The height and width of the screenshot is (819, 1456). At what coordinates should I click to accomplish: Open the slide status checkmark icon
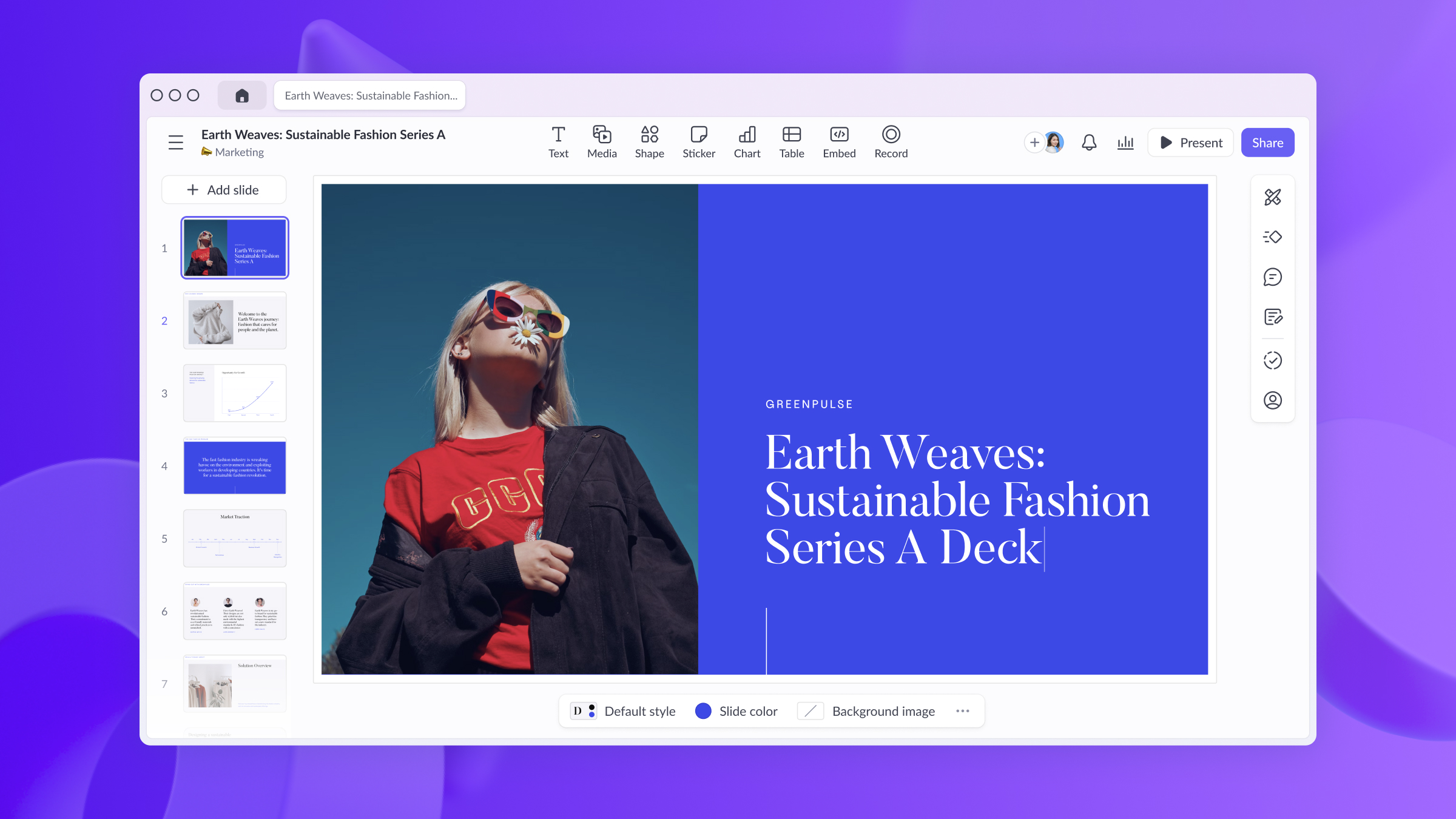pos(1273,360)
